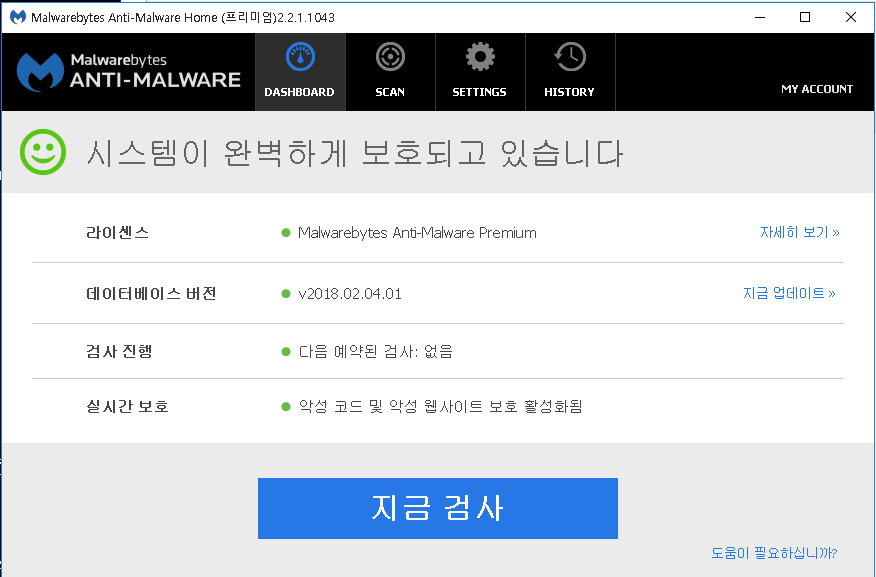Click the green dot beside license status
The height and width of the screenshot is (577, 876).
pyautogui.click(x=286, y=232)
